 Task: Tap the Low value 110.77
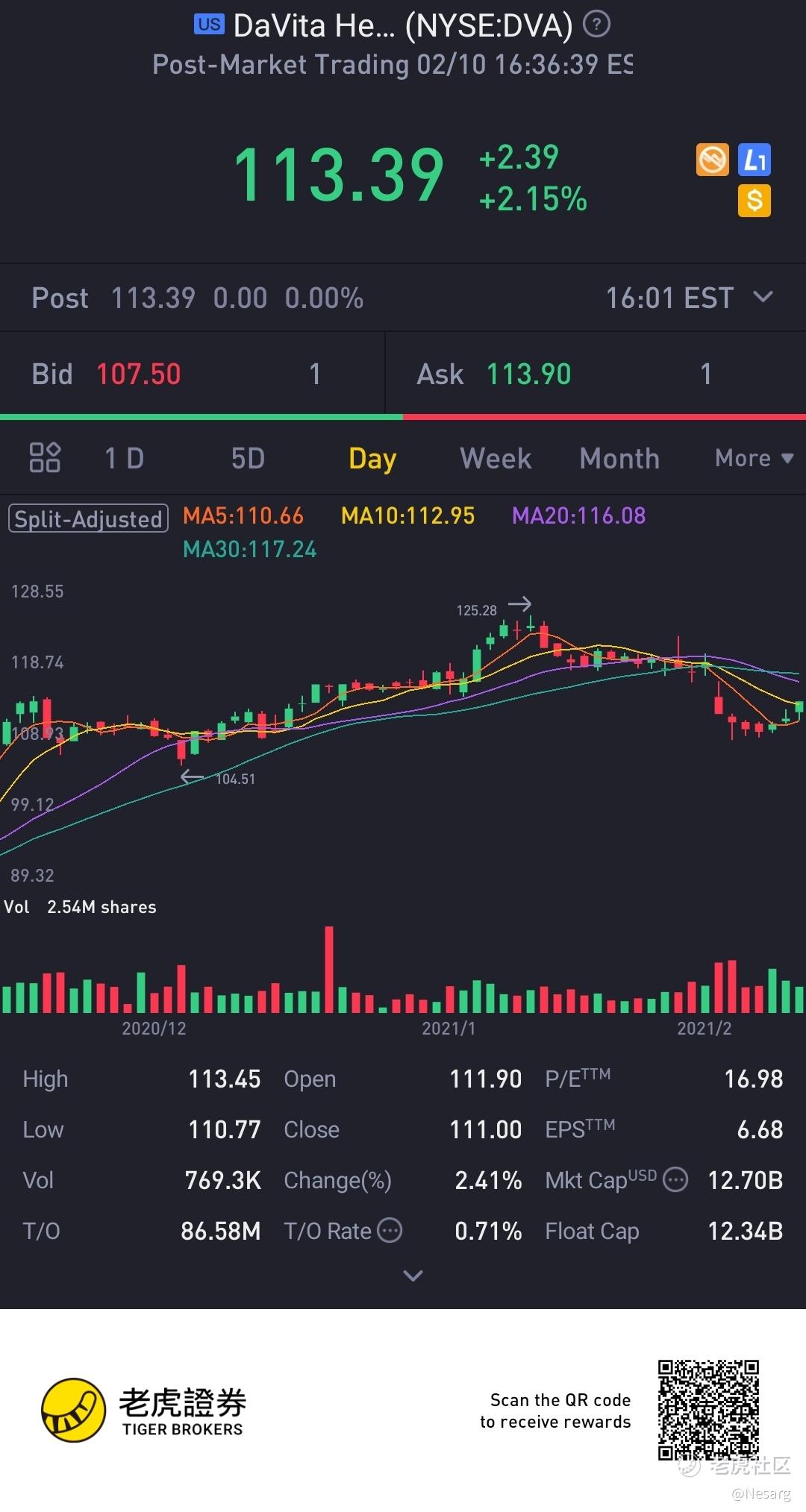coord(225,1129)
